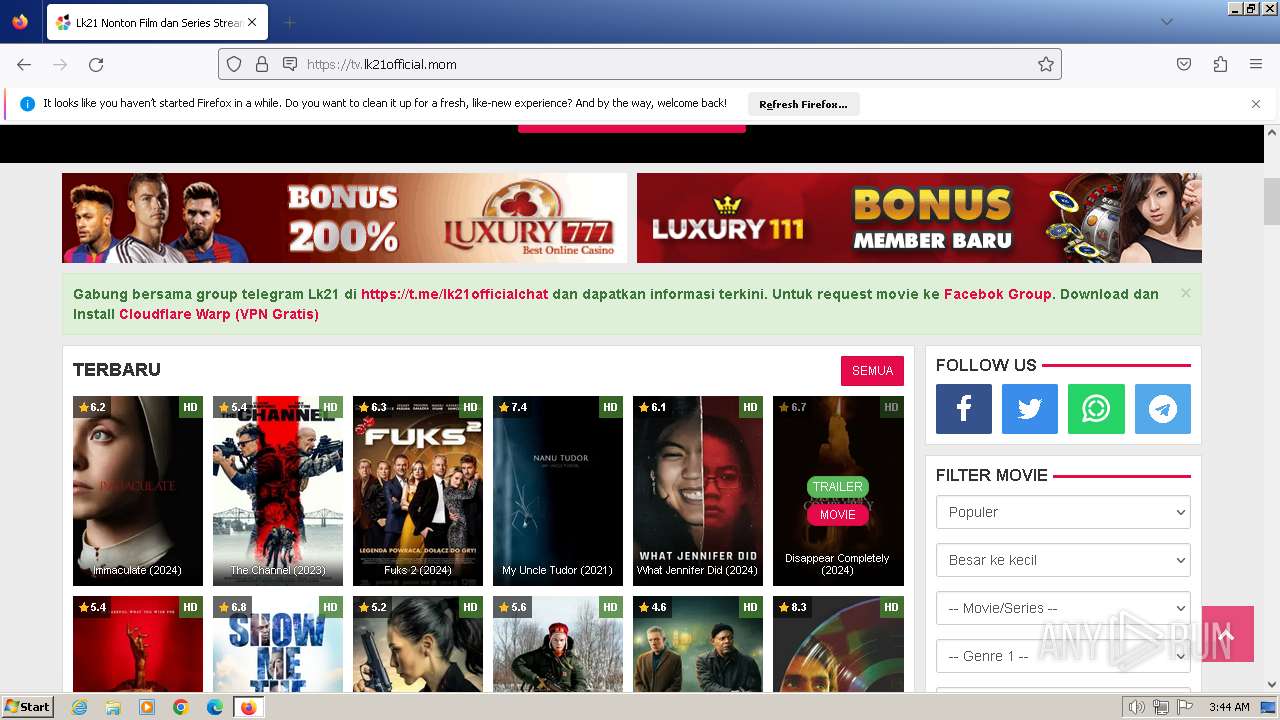
Task: Open the Luxury777 bonus 200% banner
Action: tap(344, 218)
